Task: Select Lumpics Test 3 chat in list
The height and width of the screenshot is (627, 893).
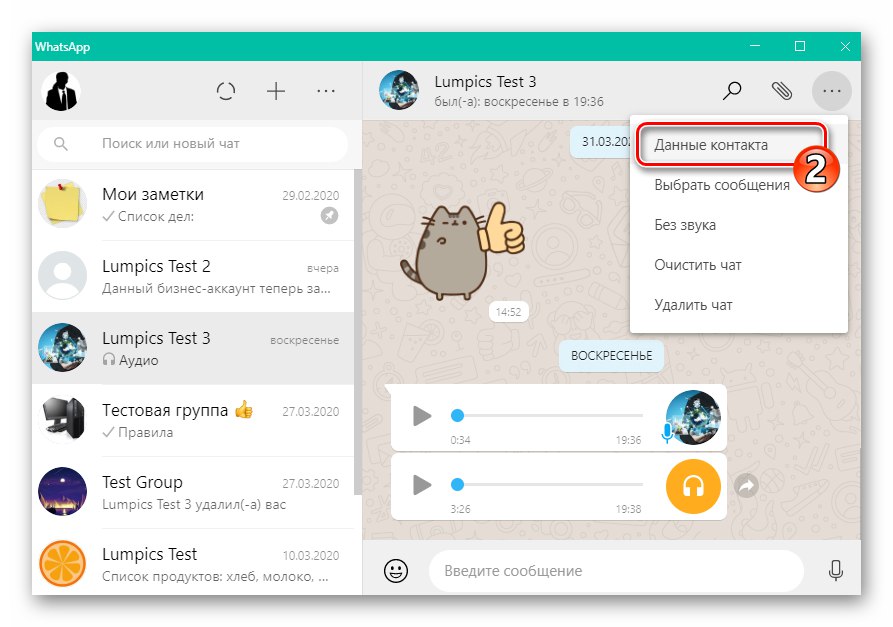Action: click(x=193, y=348)
